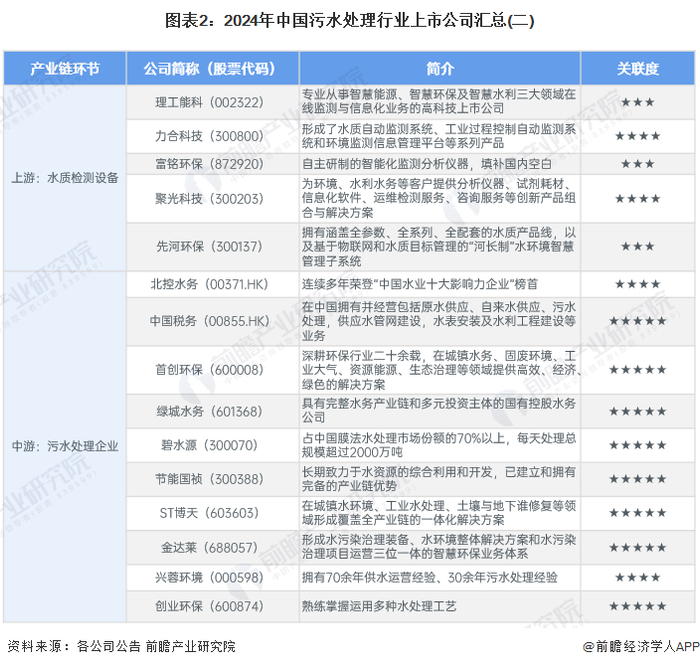Click the 北控水务 star rating
Image resolution: width=700 pixels, height=667 pixels.
point(638,284)
